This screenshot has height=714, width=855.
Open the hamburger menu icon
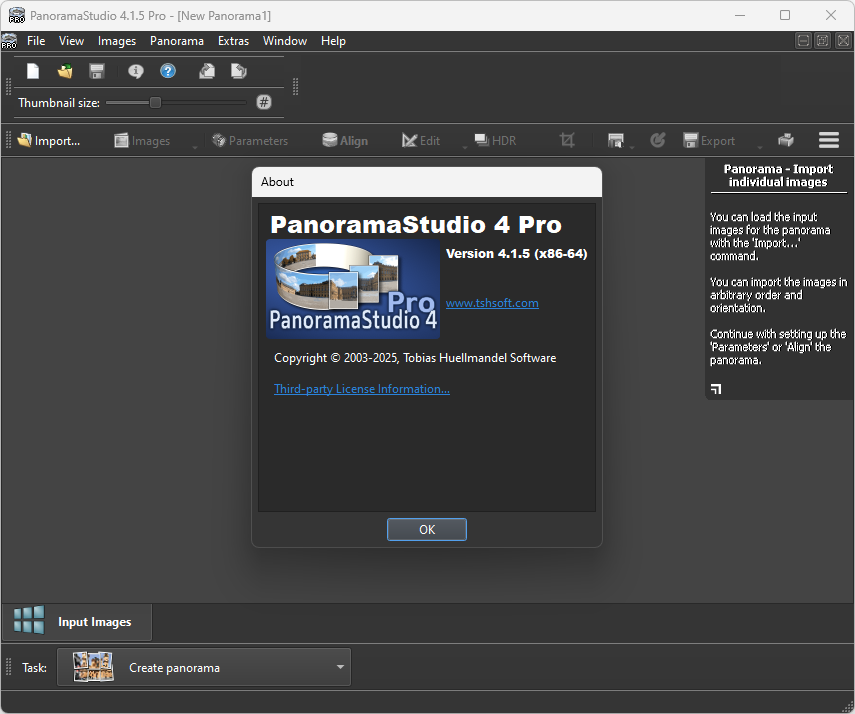[x=829, y=140]
